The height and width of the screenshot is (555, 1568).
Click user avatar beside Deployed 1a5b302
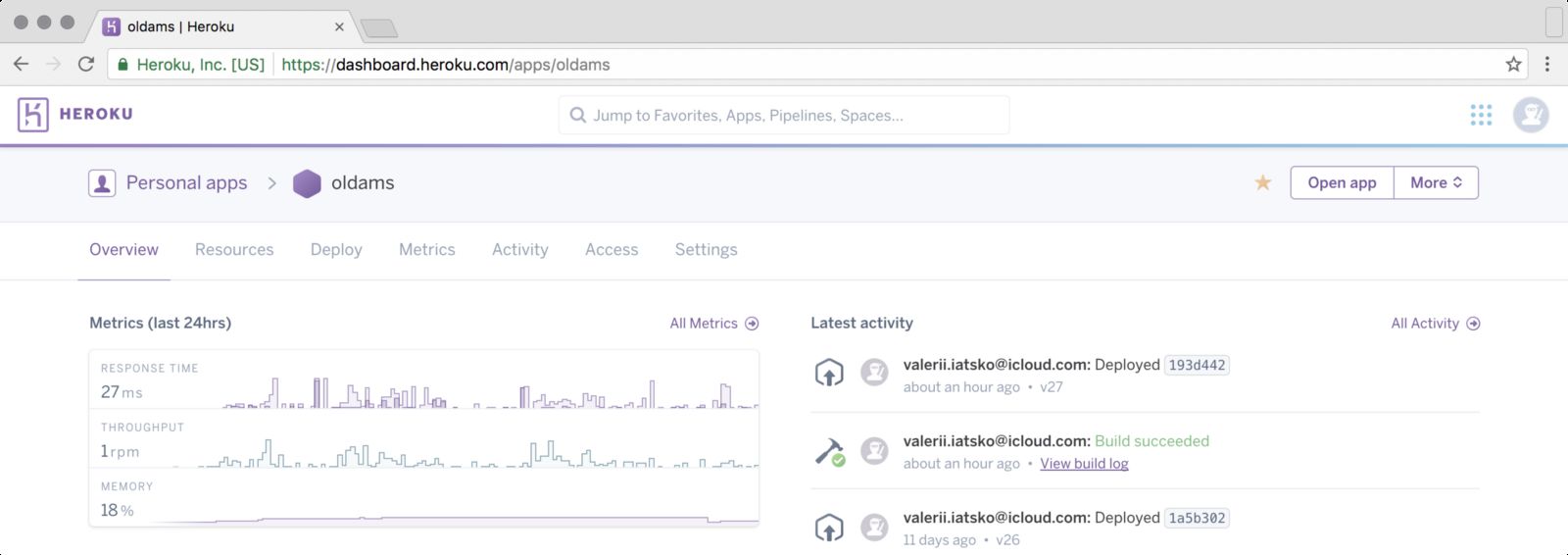point(874,527)
